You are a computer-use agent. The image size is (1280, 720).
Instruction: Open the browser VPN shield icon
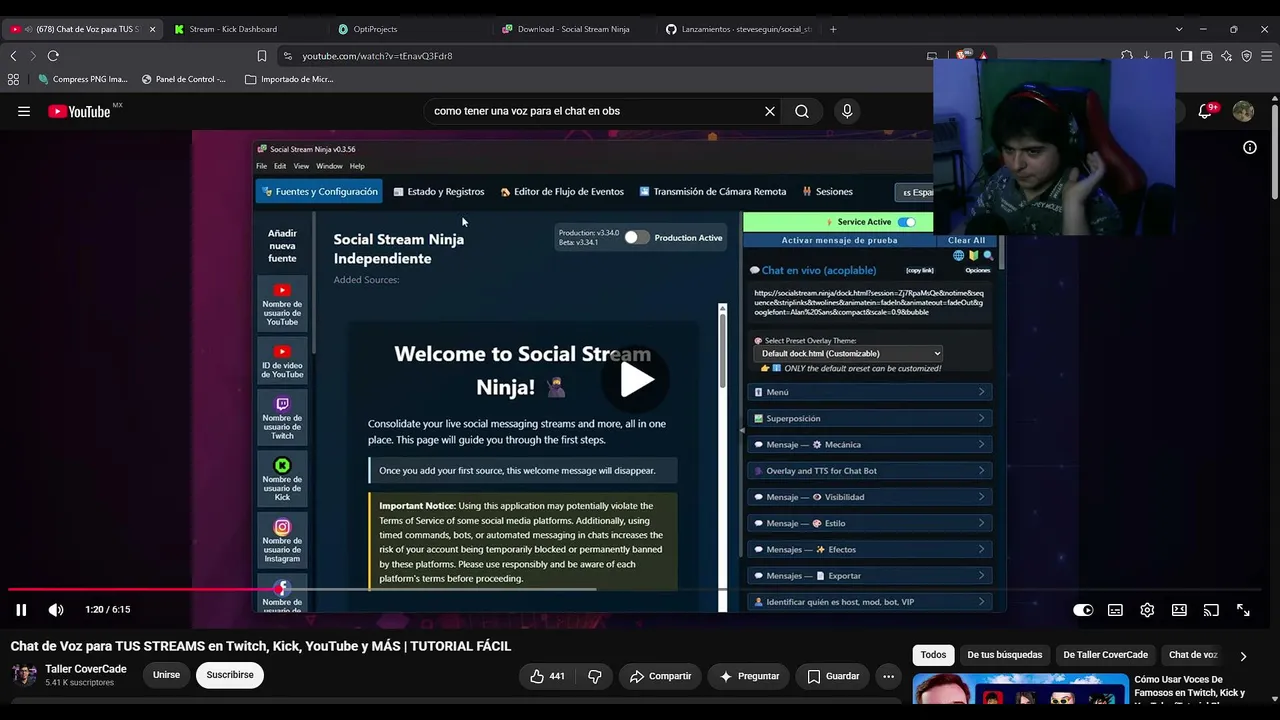point(1247,56)
